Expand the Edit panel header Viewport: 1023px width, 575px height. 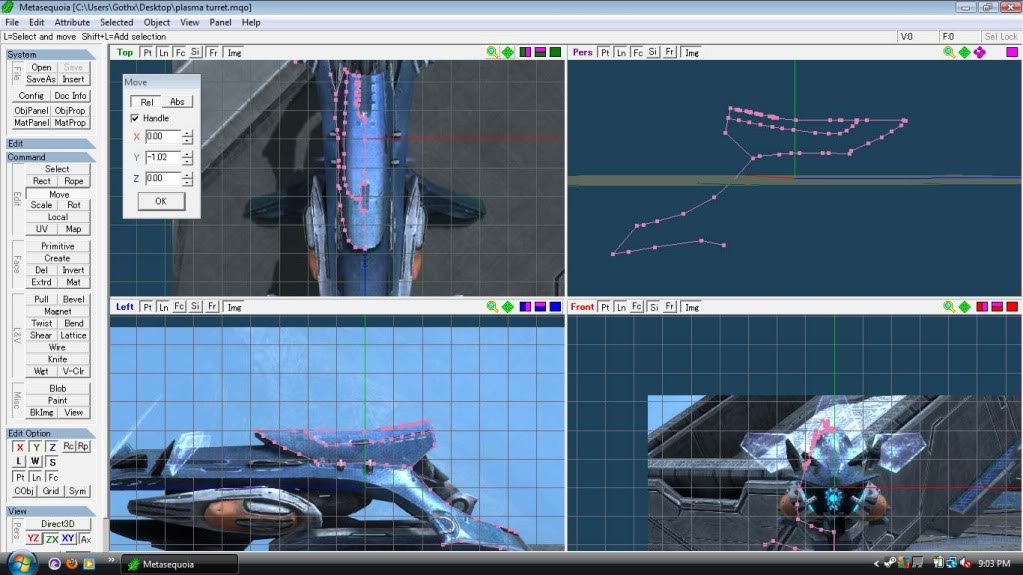(x=51, y=144)
